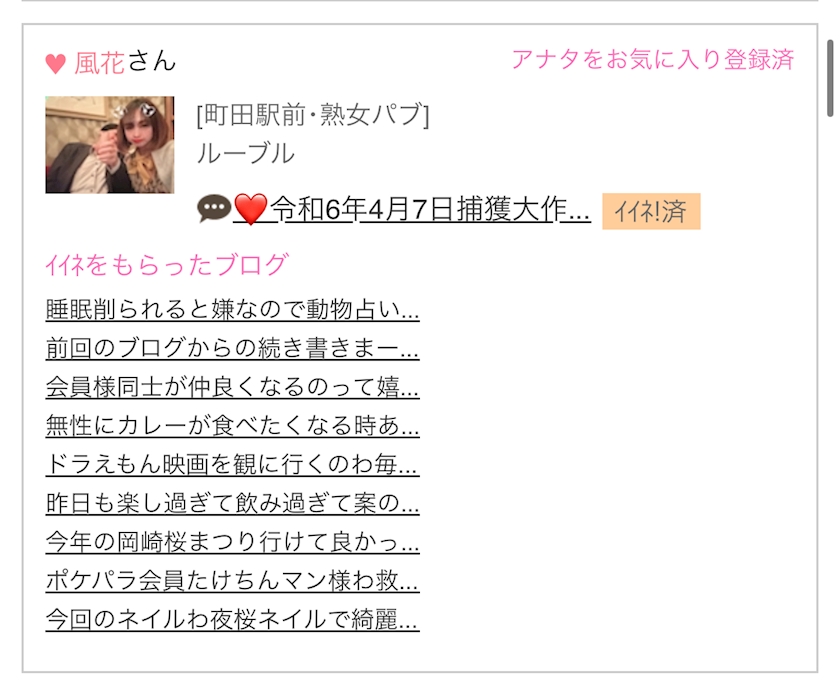This screenshot has height=694, width=840.
Task: Open blog 無性にカレーが食べたくなる時あ...
Action: pos(232,426)
